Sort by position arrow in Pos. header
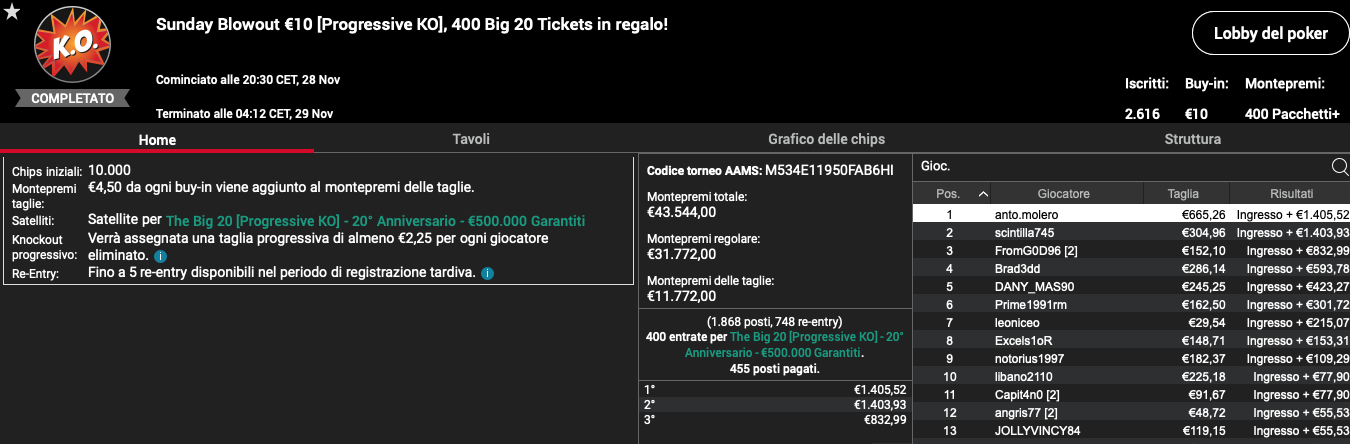 (x=983, y=194)
